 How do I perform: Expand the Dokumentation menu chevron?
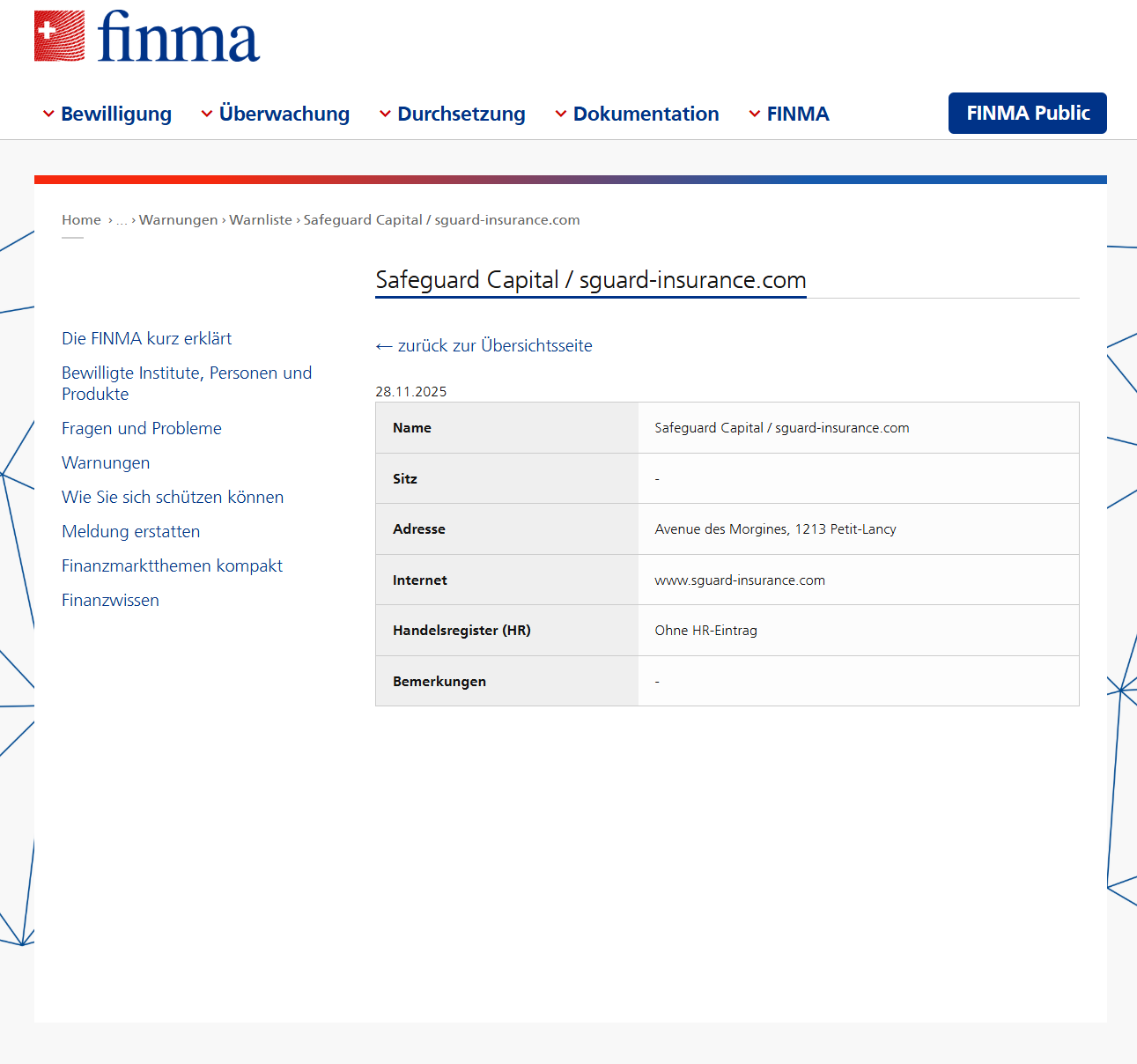[x=561, y=114]
